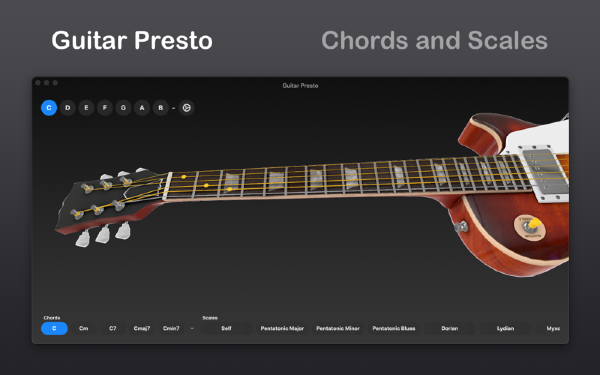Choose the Cm chord
Viewport: 600px width, 375px height.
(83, 328)
